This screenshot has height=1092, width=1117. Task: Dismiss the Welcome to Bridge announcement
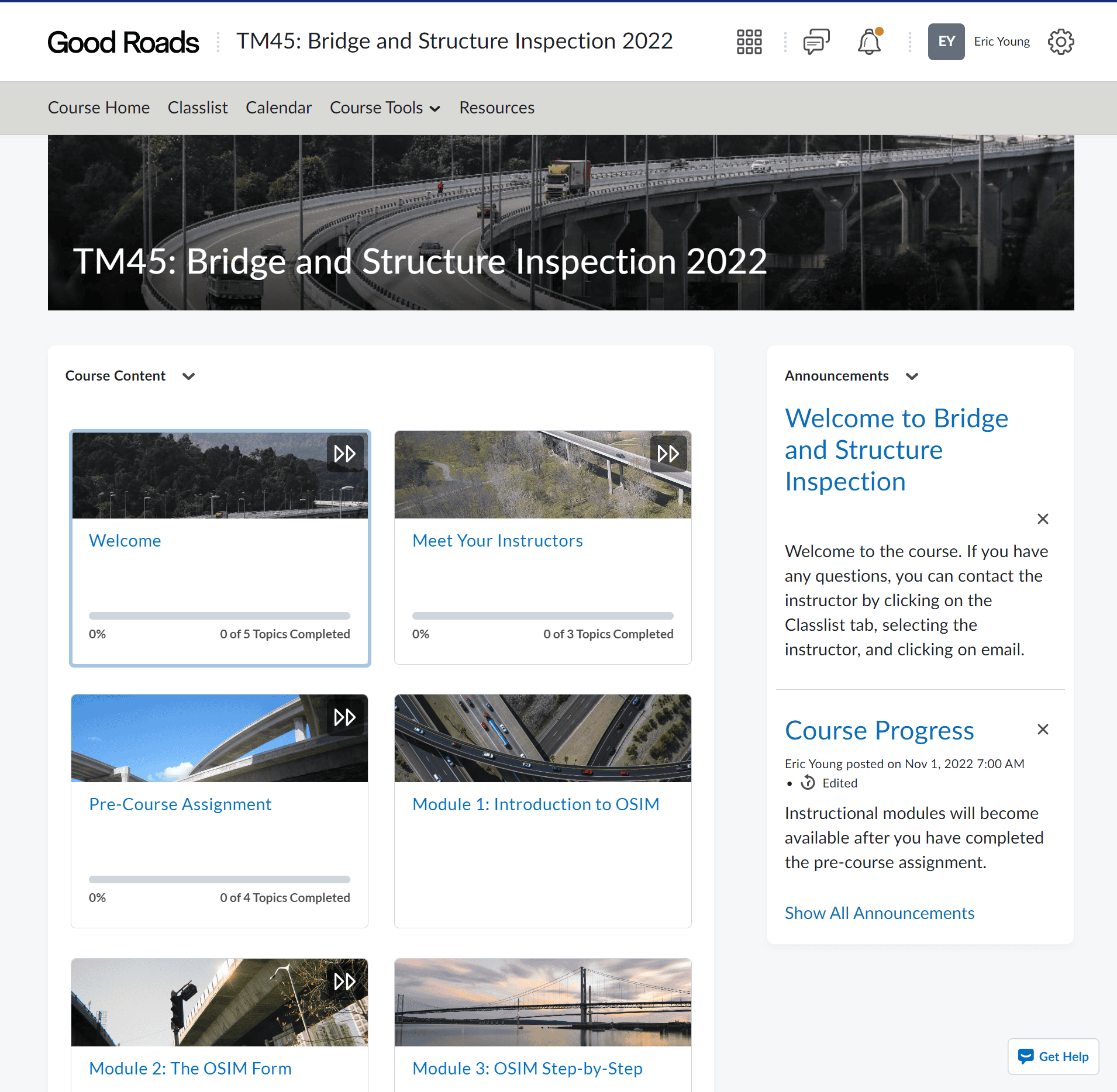(1043, 519)
